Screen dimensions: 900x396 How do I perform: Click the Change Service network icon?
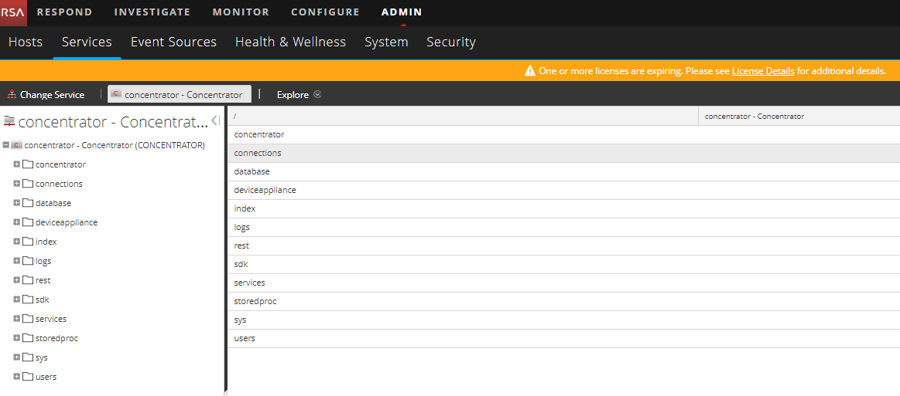(12, 95)
